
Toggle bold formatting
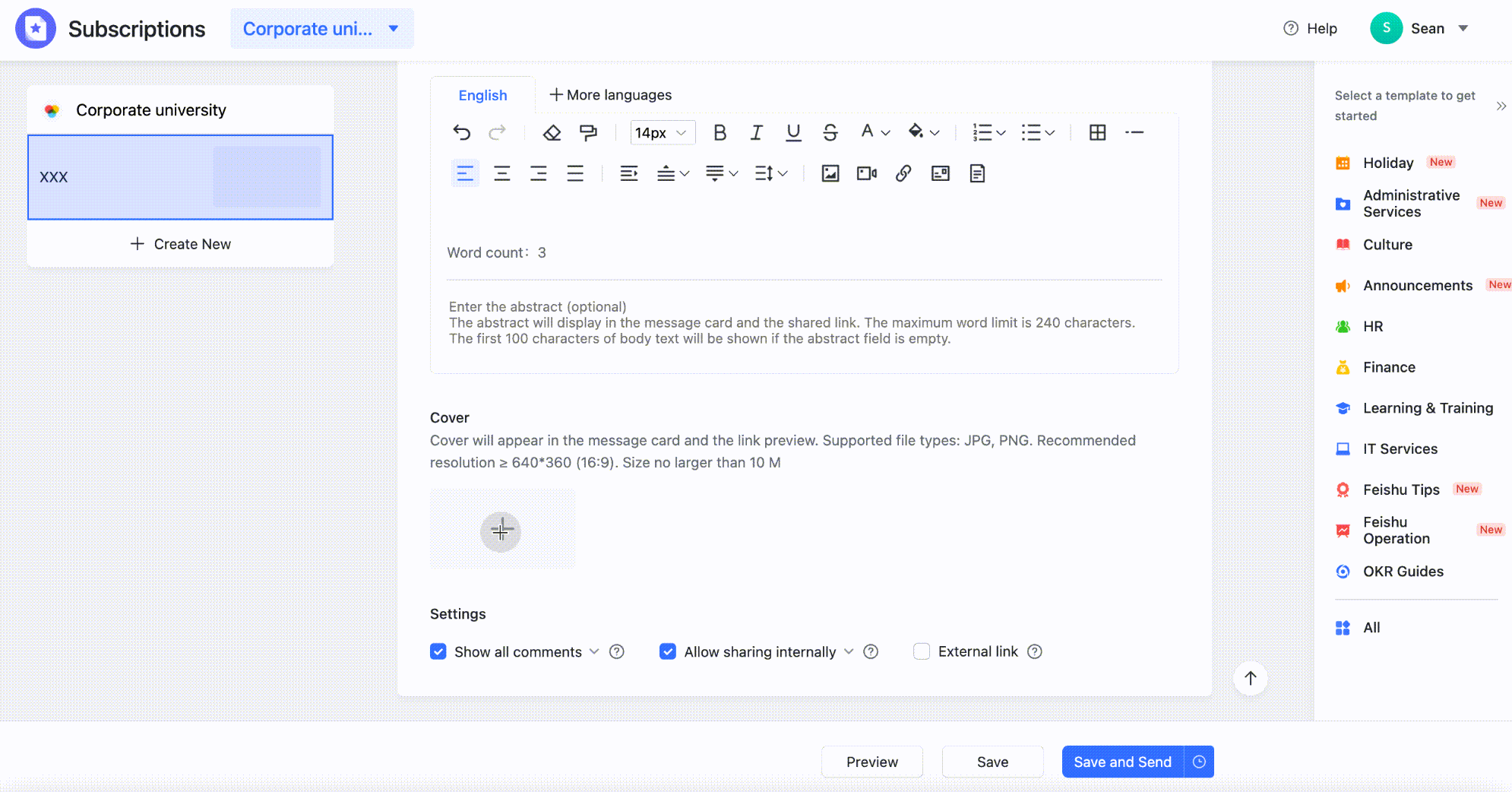tap(720, 133)
